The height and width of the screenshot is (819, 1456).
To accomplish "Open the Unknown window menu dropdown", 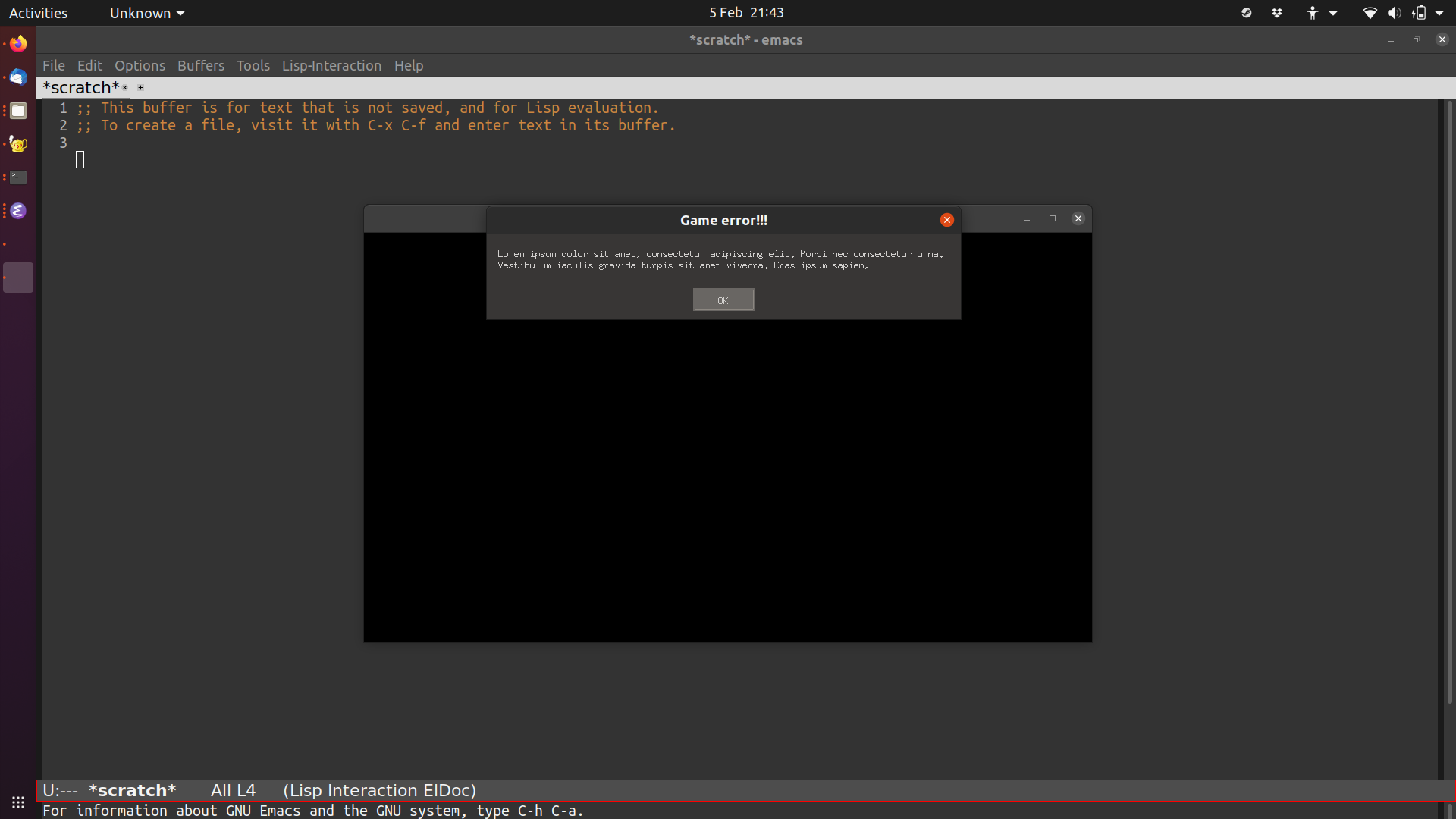I will click(x=146, y=13).
